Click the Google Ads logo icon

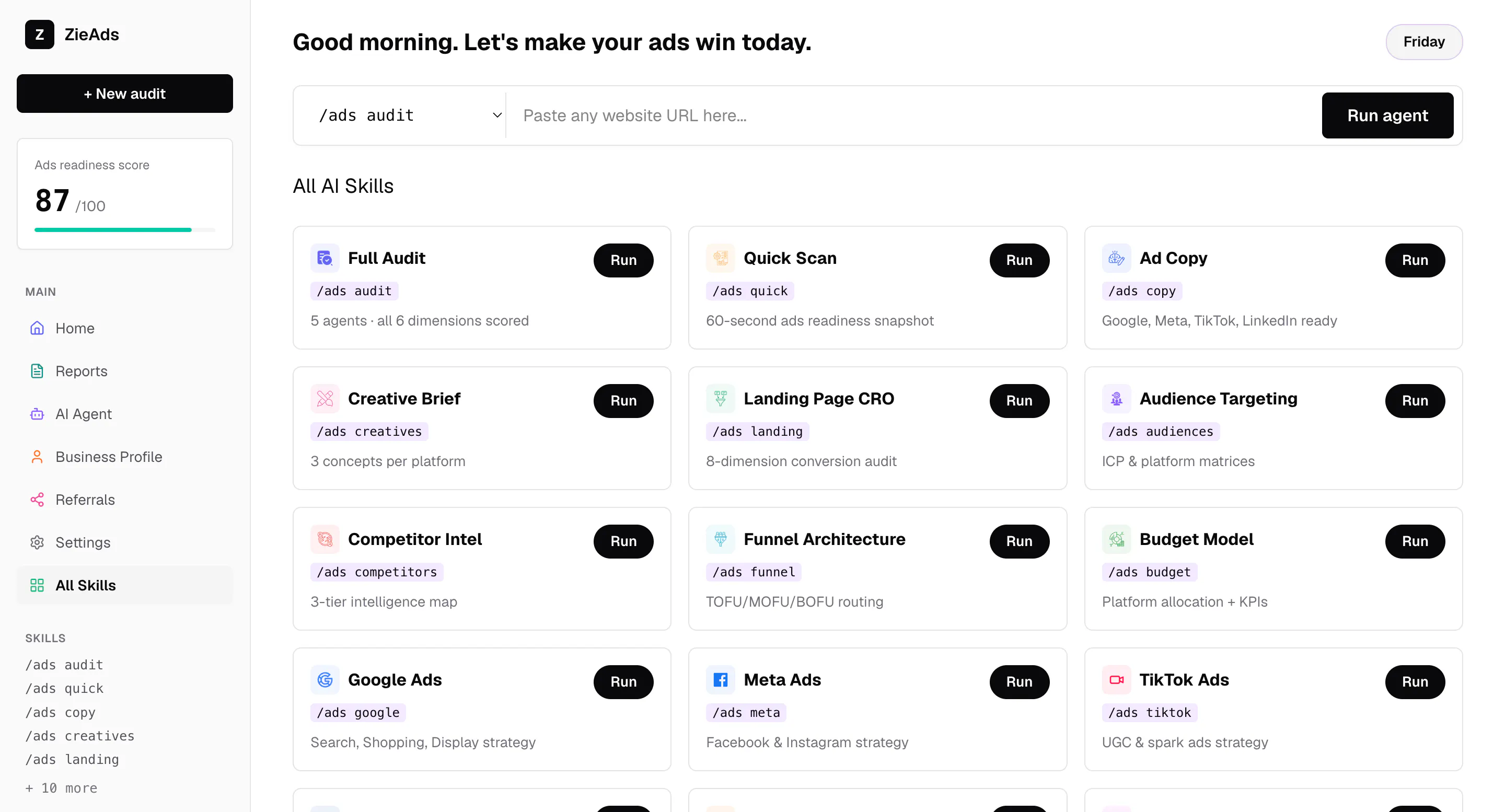click(x=325, y=680)
